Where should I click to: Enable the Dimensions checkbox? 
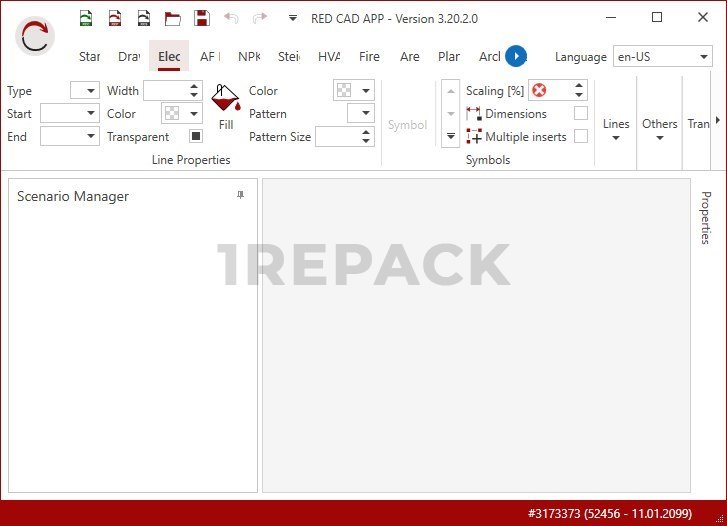point(580,114)
